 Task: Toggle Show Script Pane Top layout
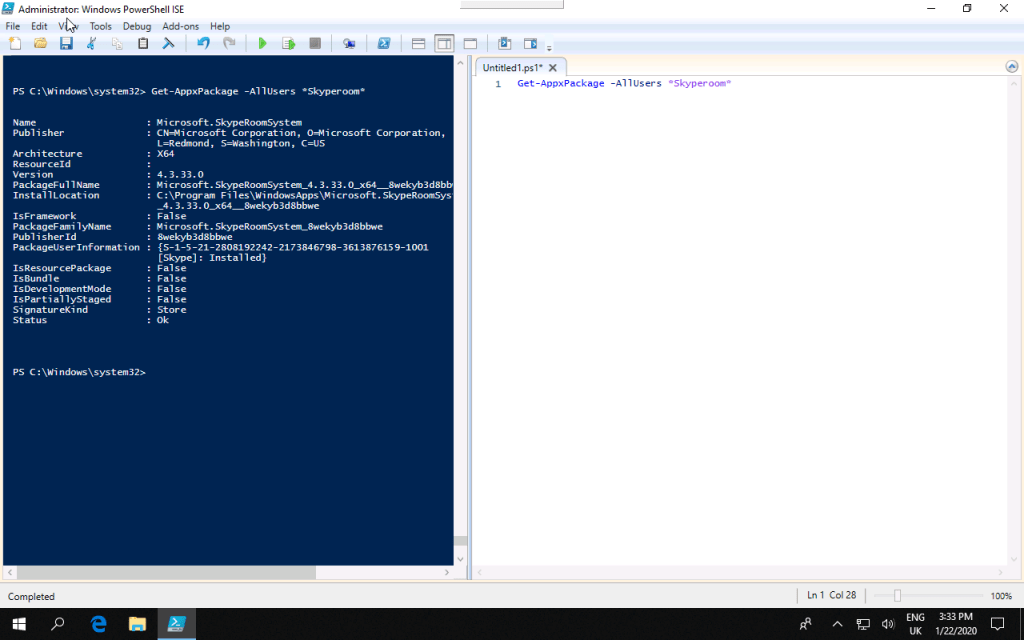coord(419,44)
